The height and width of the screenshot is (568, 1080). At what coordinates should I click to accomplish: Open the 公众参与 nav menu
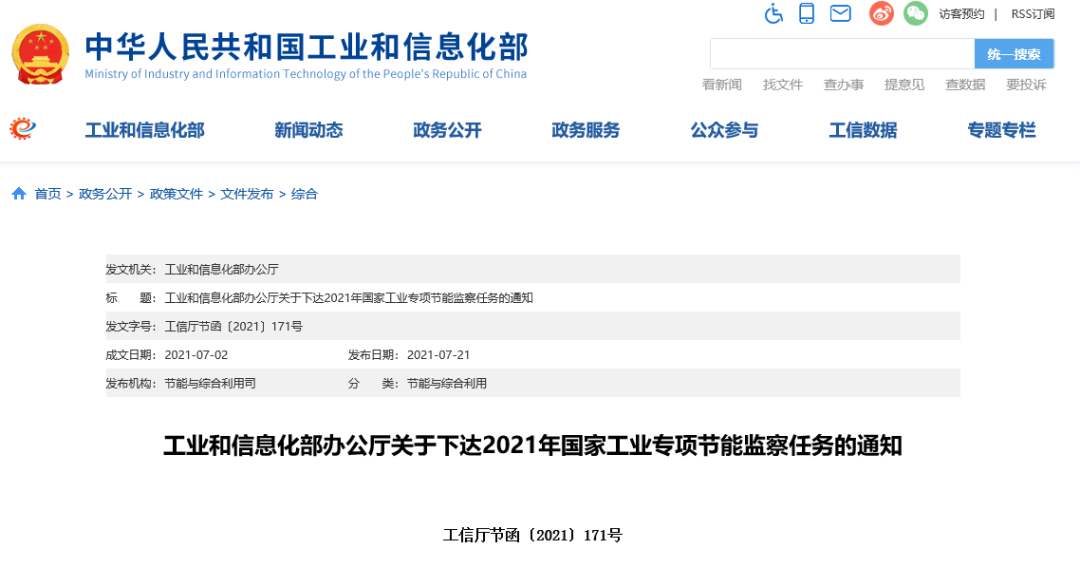[x=725, y=130]
